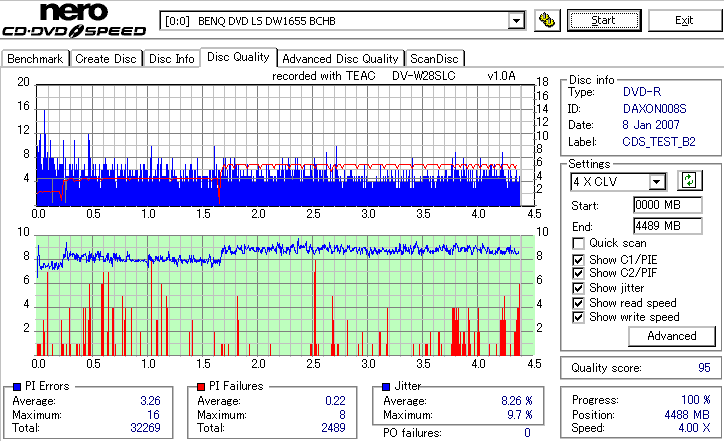Click the disc ID DAXON008S

655,109
